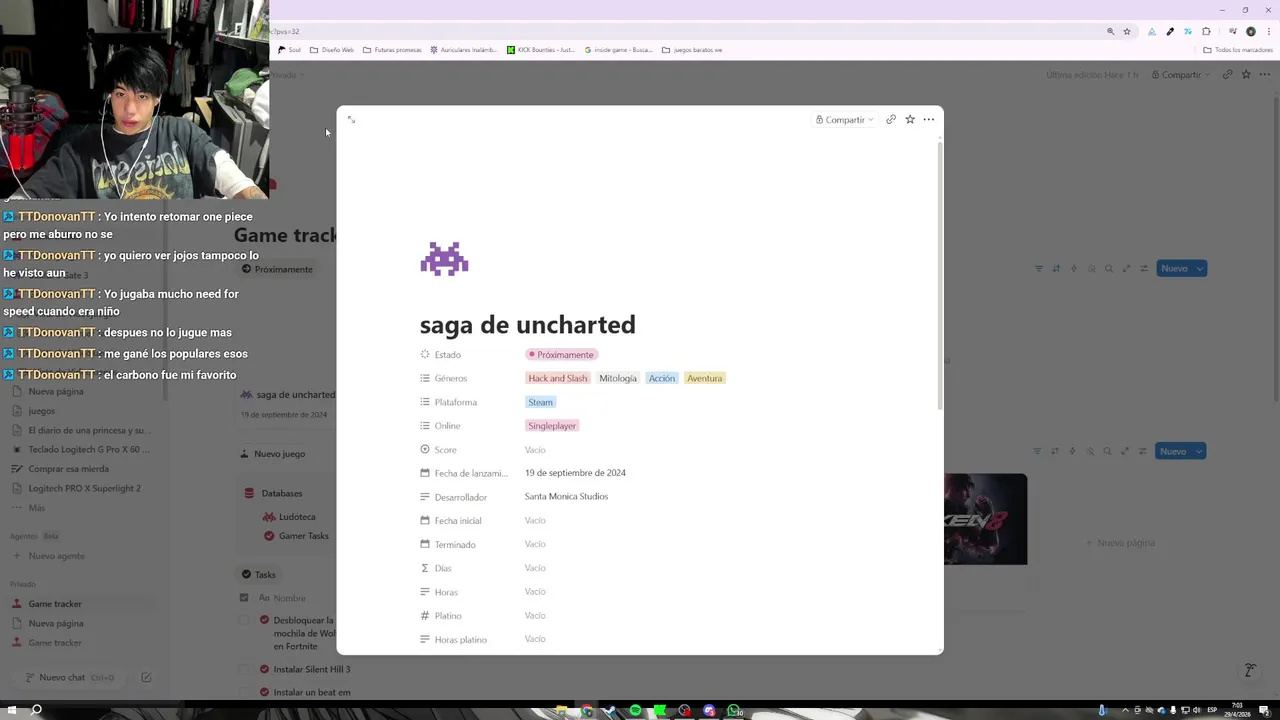Screen dimensions: 1280x720
Task: Edit the Score field showing Vacío
Action: pyautogui.click(x=535, y=450)
